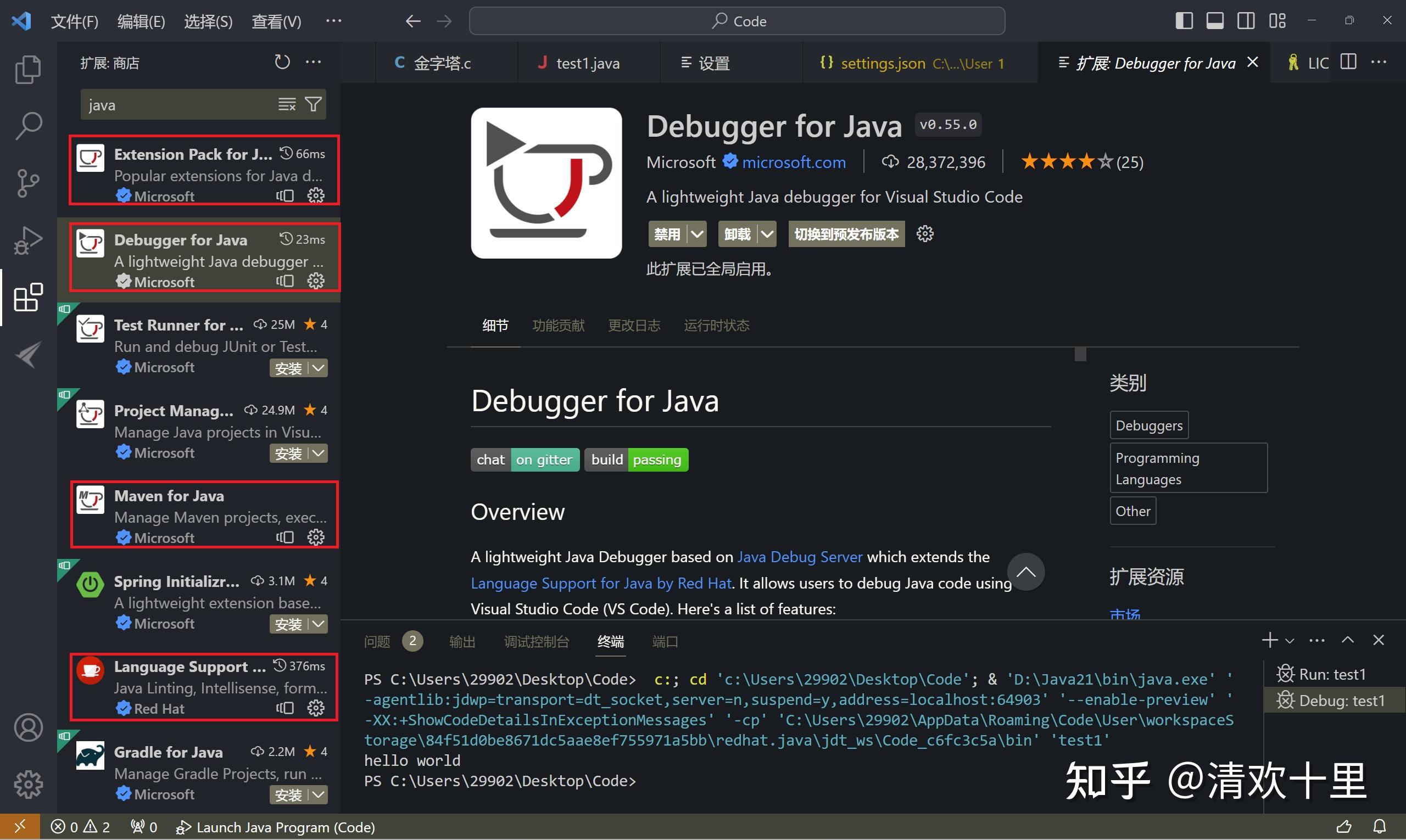Open the extension search filter icon
1406x840 pixels.
point(313,104)
